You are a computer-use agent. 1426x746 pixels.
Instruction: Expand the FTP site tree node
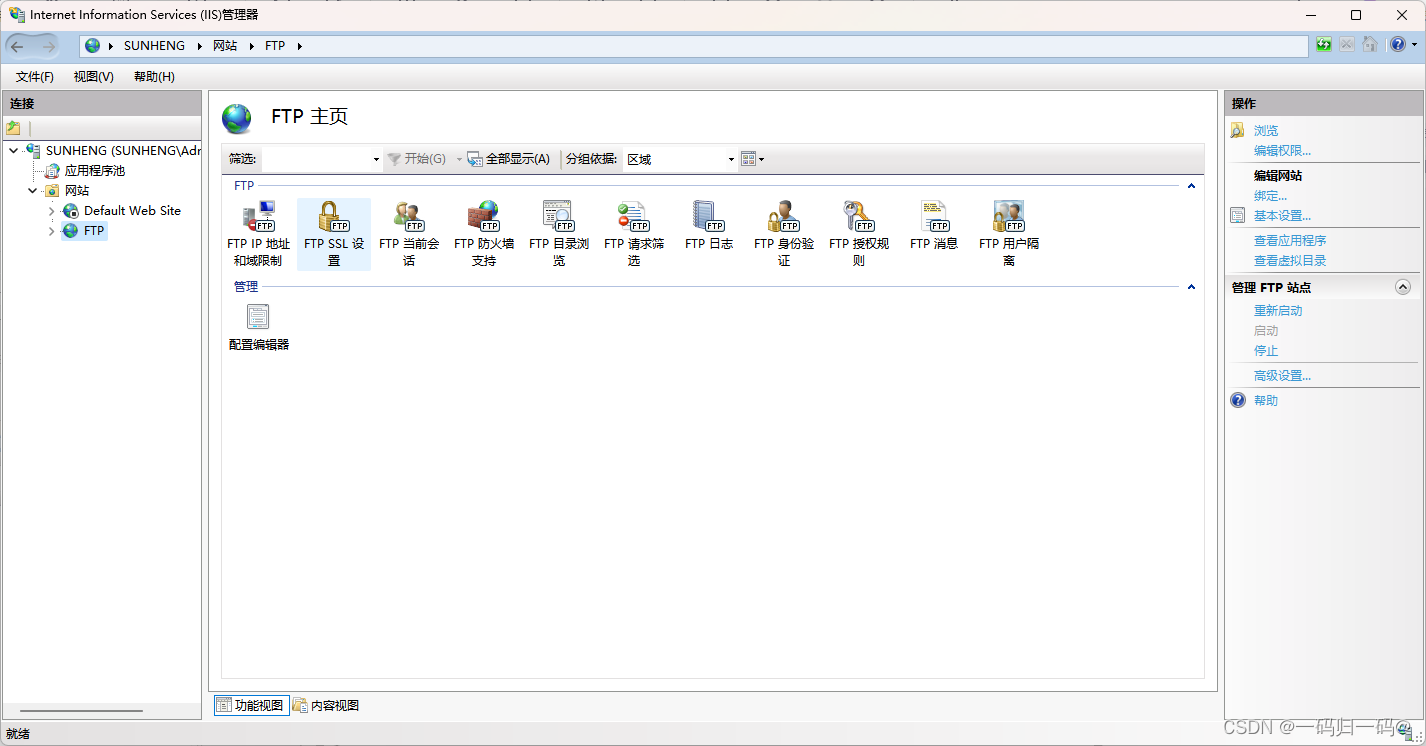tap(52, 231)
